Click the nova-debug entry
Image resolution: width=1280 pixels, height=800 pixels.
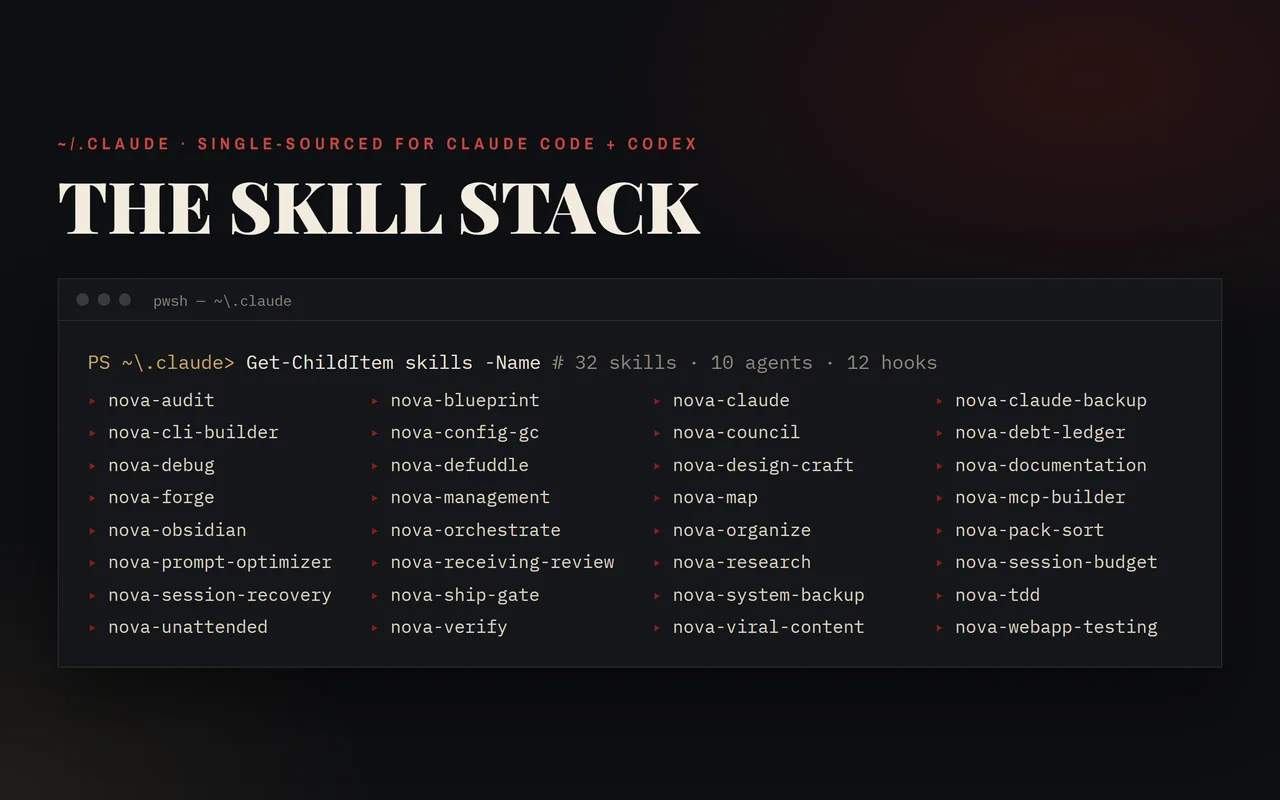(x=161, y=465)
